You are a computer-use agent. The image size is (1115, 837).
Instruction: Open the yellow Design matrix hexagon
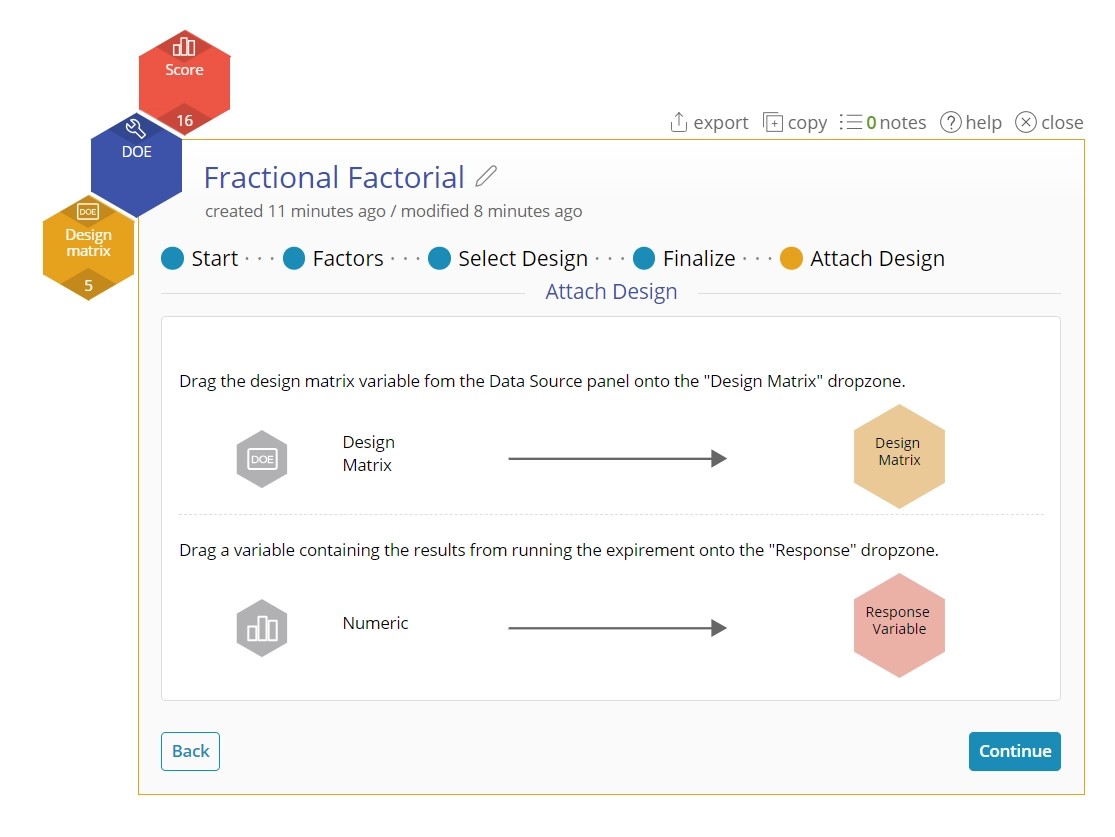[88, 247]
